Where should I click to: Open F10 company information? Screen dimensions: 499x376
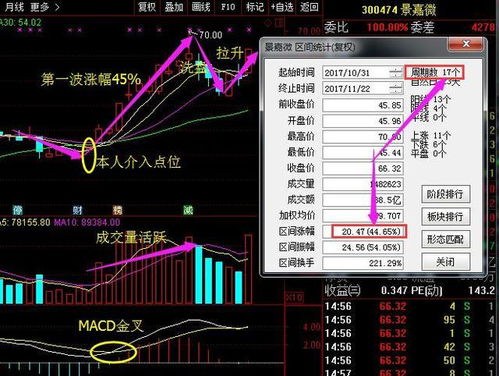(228, 7)
